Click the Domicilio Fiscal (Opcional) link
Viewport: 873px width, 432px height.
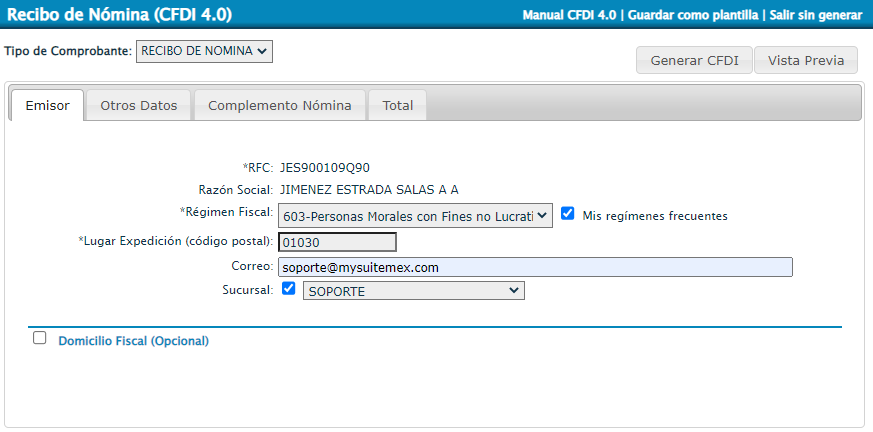click(x=133, y=341)
